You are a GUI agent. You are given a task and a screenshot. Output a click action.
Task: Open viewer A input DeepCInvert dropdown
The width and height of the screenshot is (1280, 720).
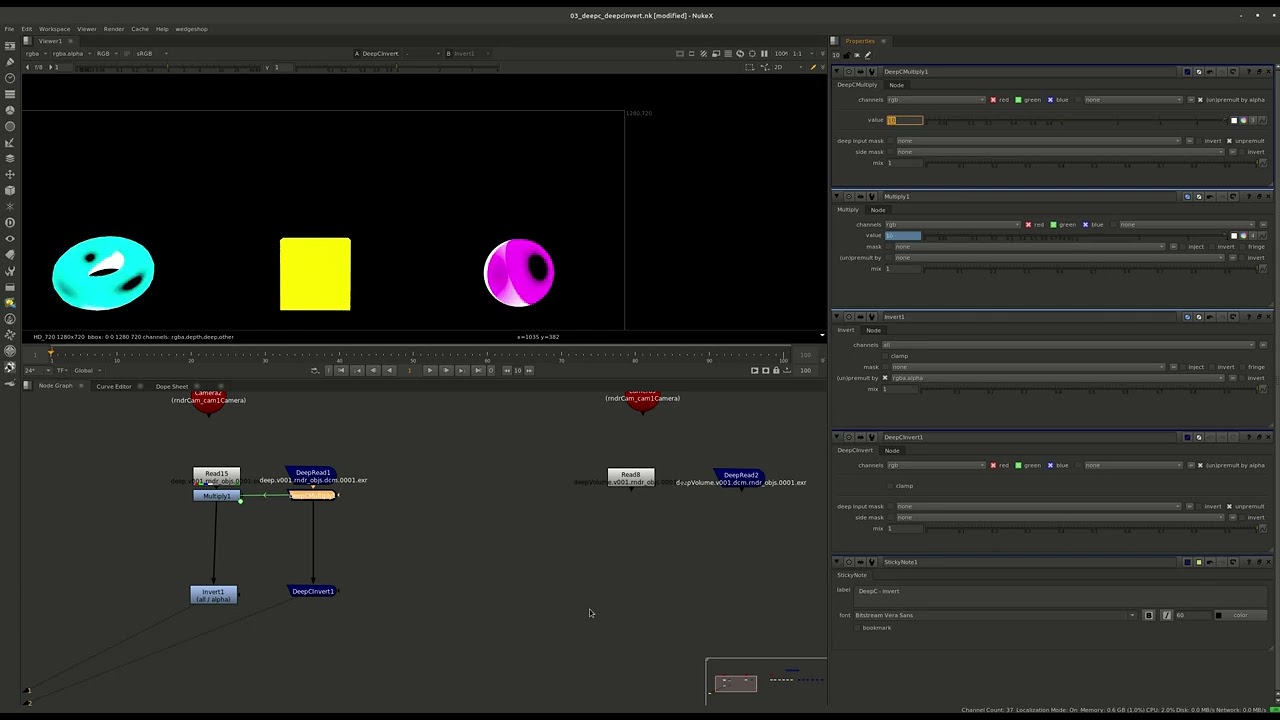395,54
